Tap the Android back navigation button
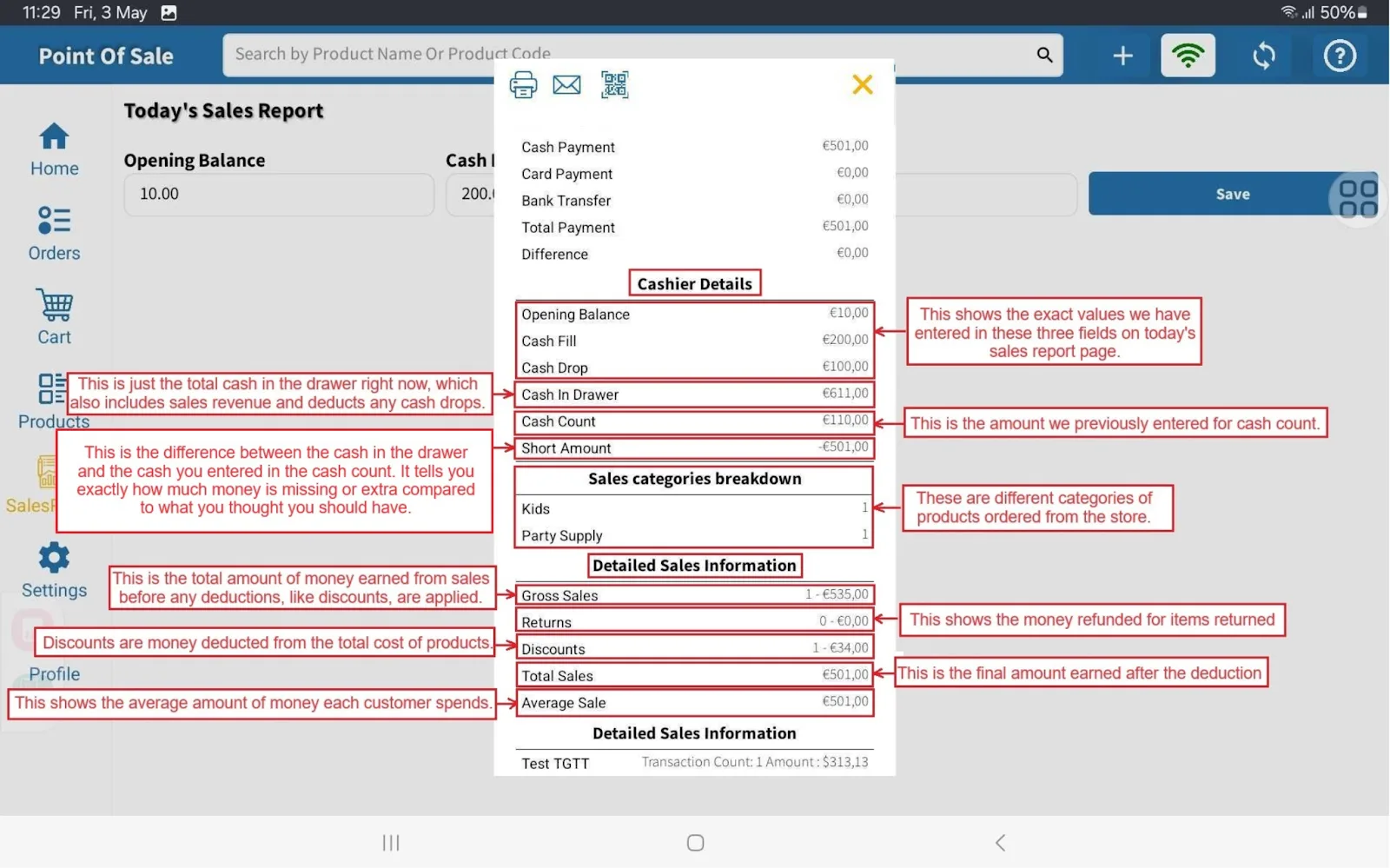 (1000, 842)
